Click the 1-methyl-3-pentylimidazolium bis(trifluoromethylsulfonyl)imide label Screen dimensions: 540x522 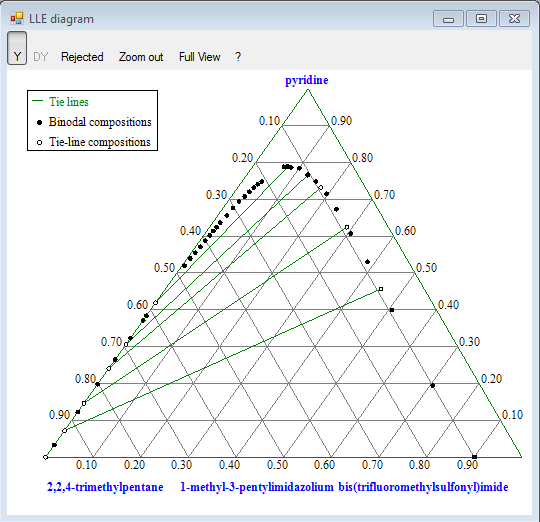click(344, 487)
